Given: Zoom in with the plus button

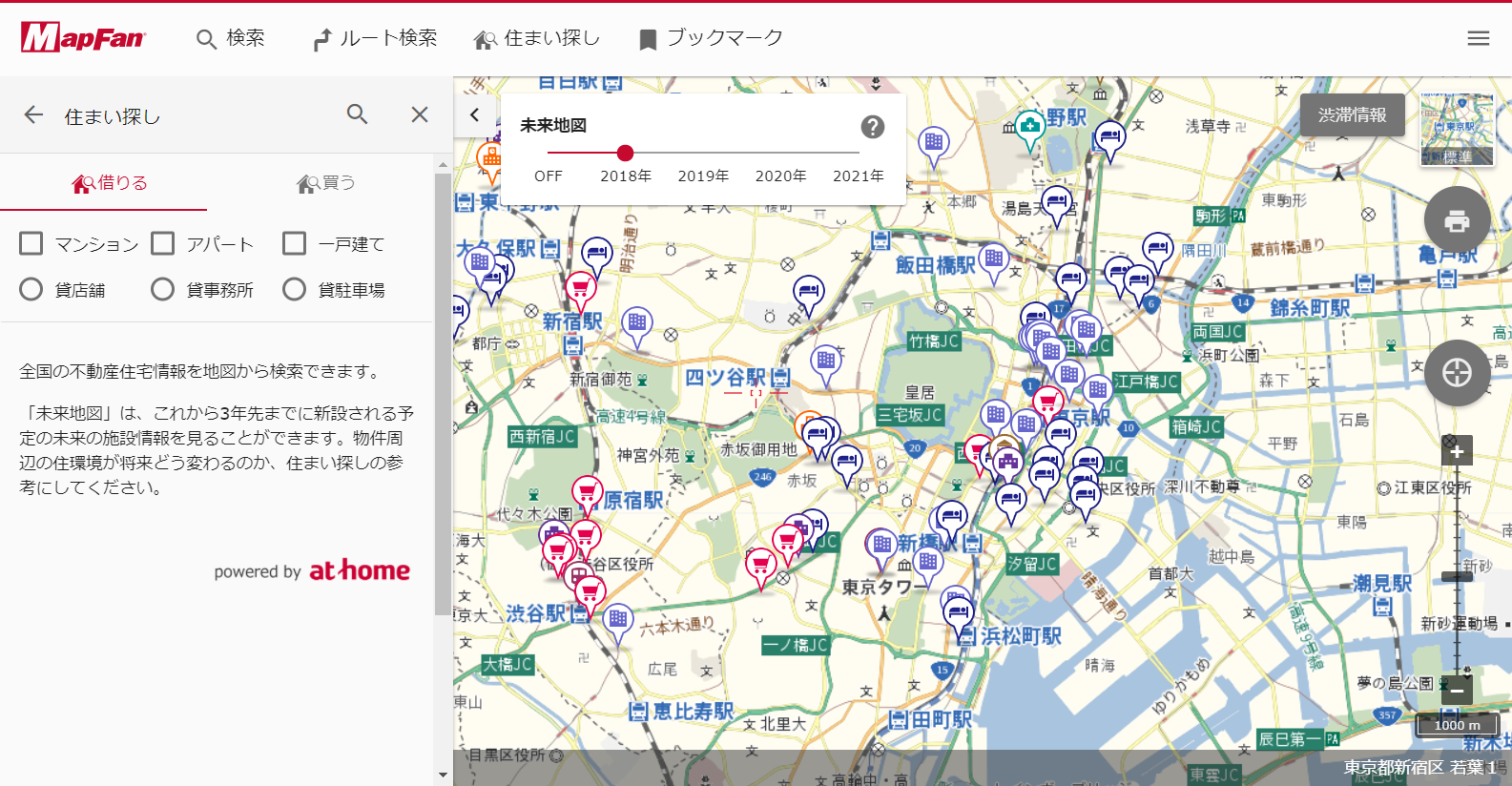Looking at the screenshot, I should coord(1457,451).
